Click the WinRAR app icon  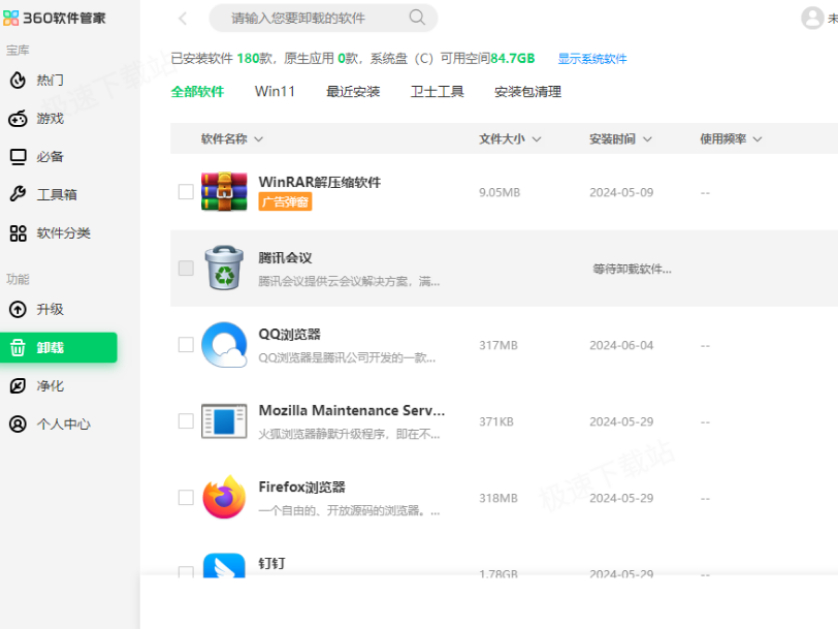click(224, 191)
